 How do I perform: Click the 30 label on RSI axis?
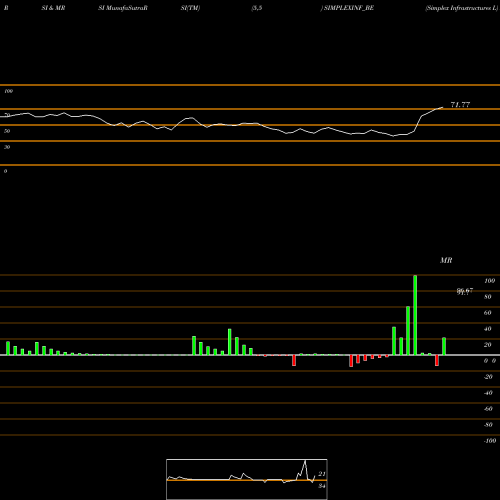coord(7,147)
